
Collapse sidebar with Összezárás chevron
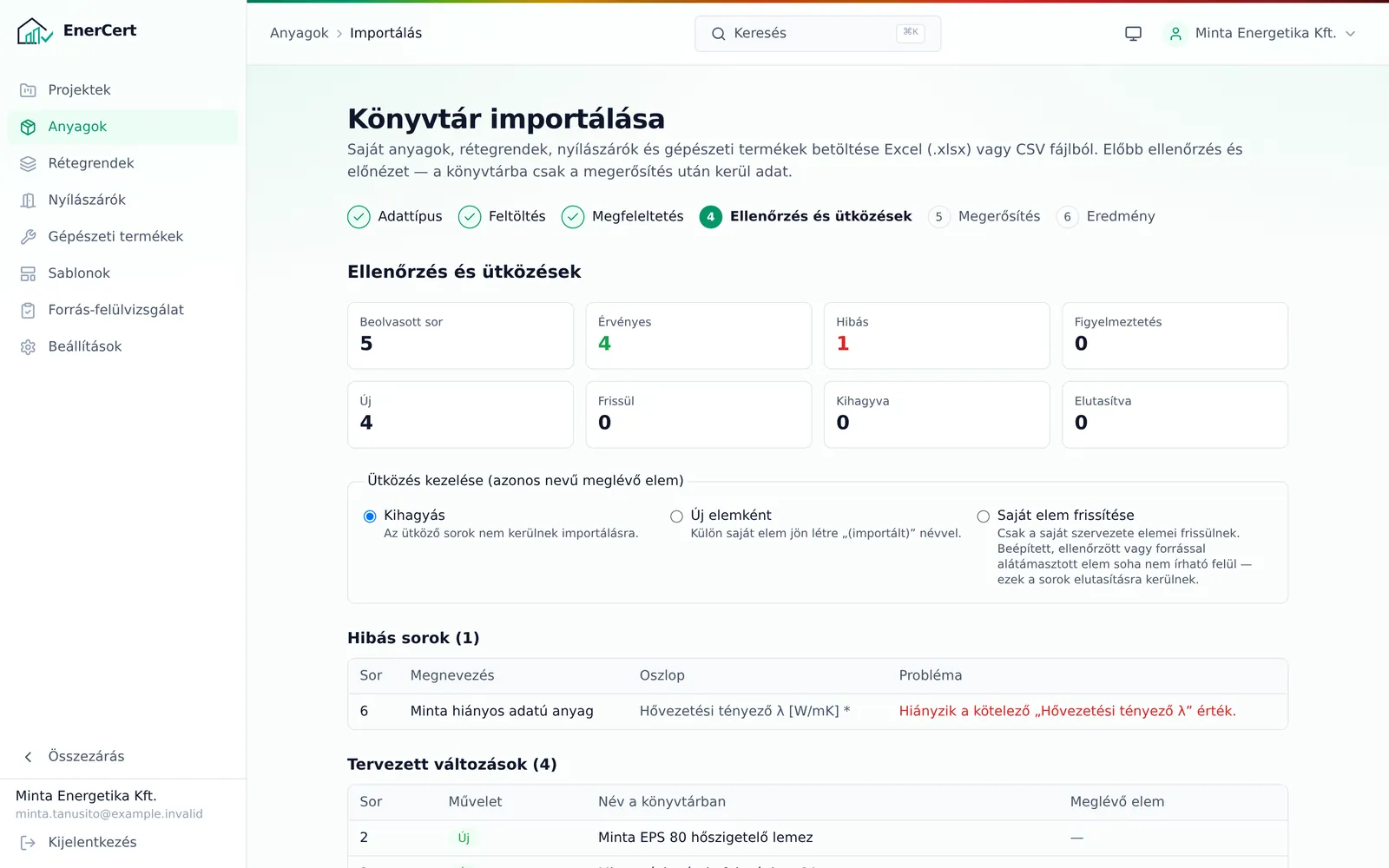28,757
